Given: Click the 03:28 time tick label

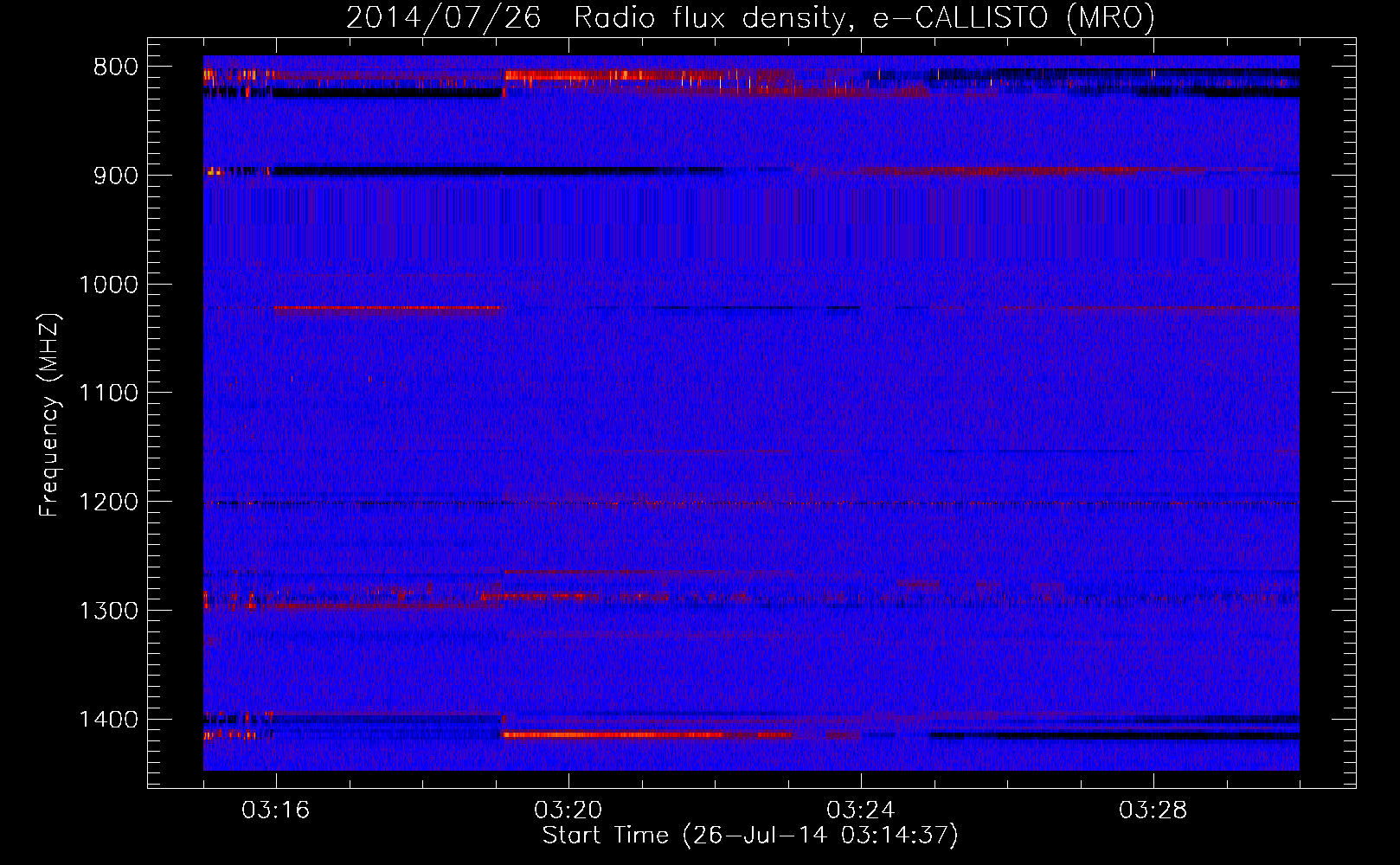Looking at the screenshot, I should click(1153, 811).
